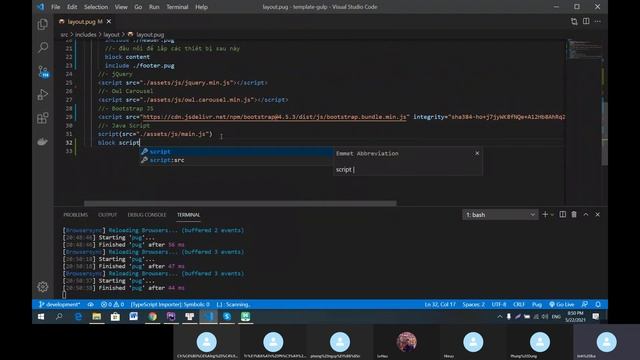Open the Extensions view
640x360 pixels.
[x=42, y=118]
